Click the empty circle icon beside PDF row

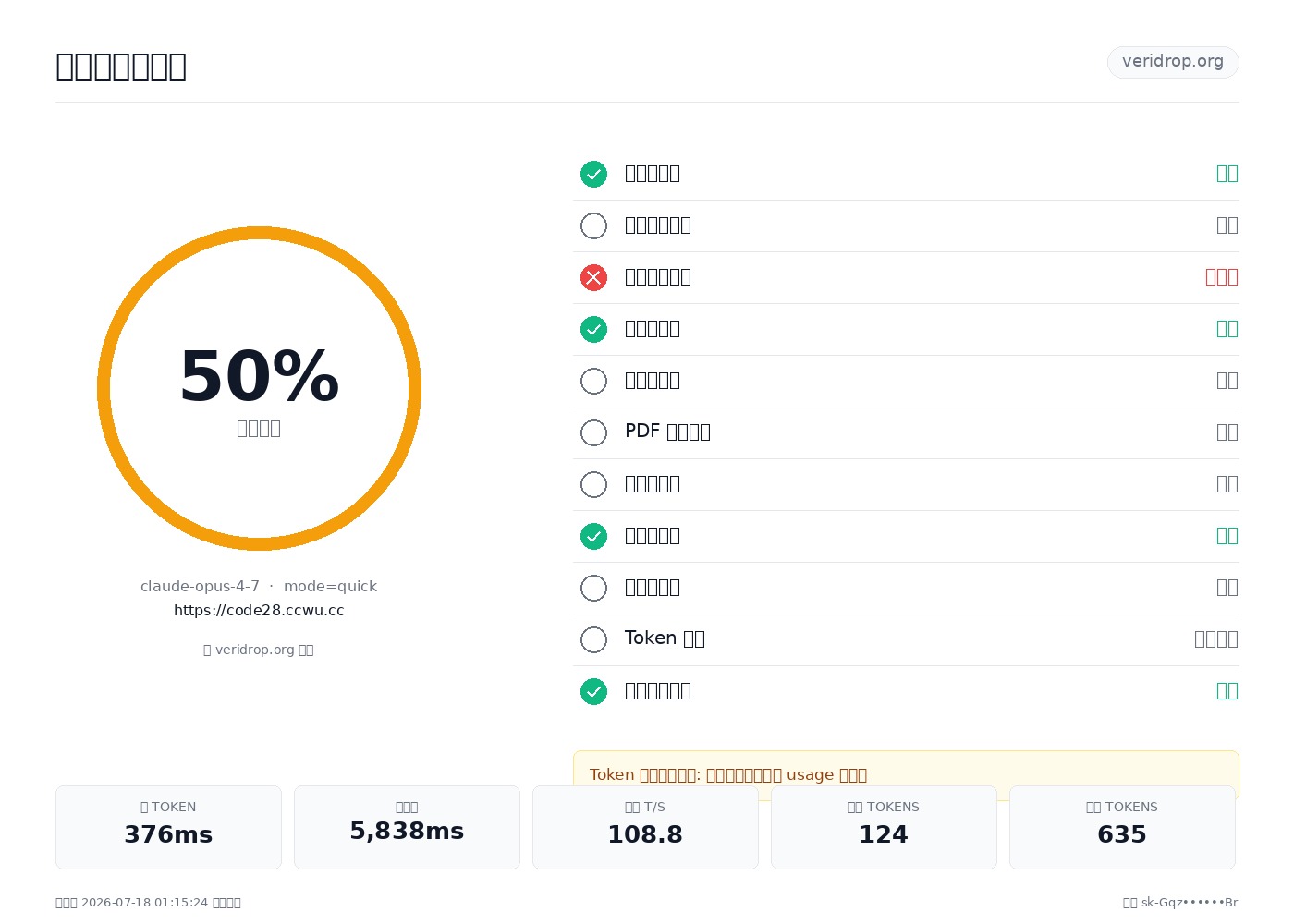click(x=593, y=432)
